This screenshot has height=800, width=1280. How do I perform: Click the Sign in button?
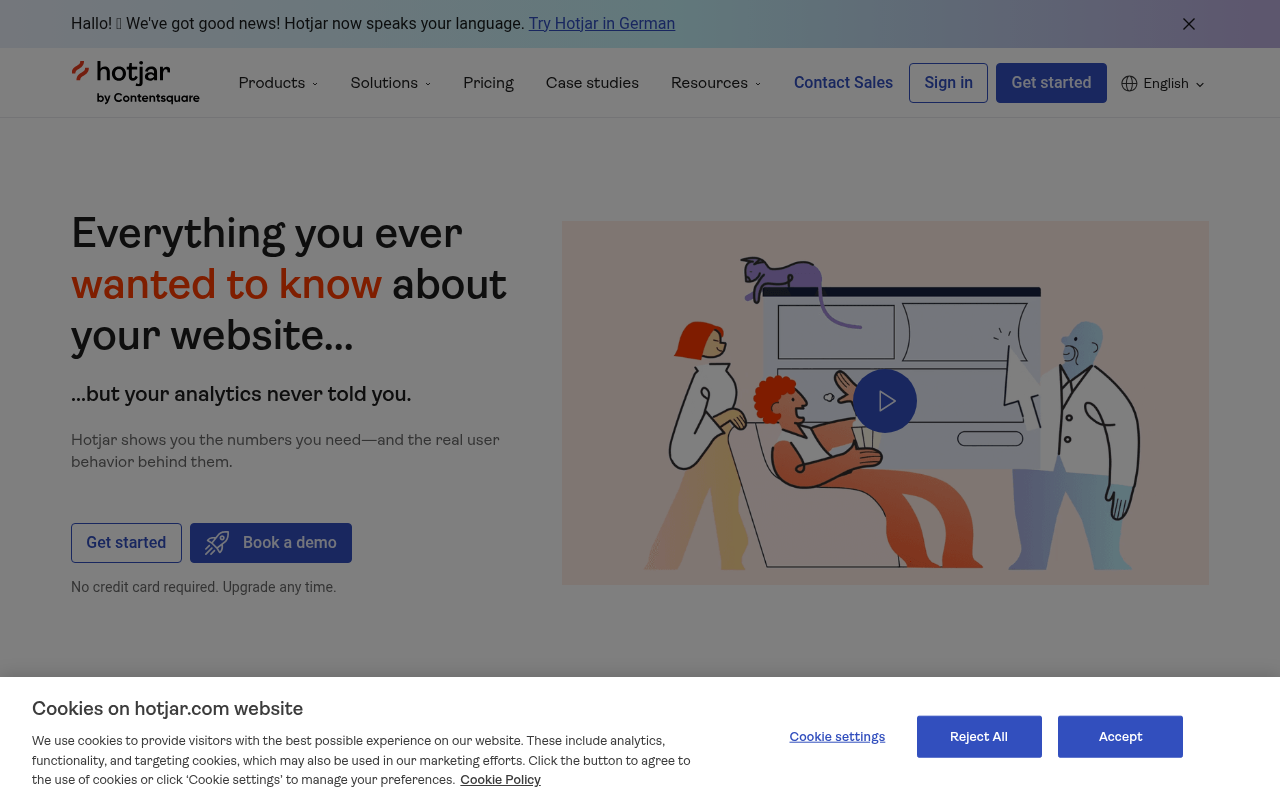tap(948, 83)
